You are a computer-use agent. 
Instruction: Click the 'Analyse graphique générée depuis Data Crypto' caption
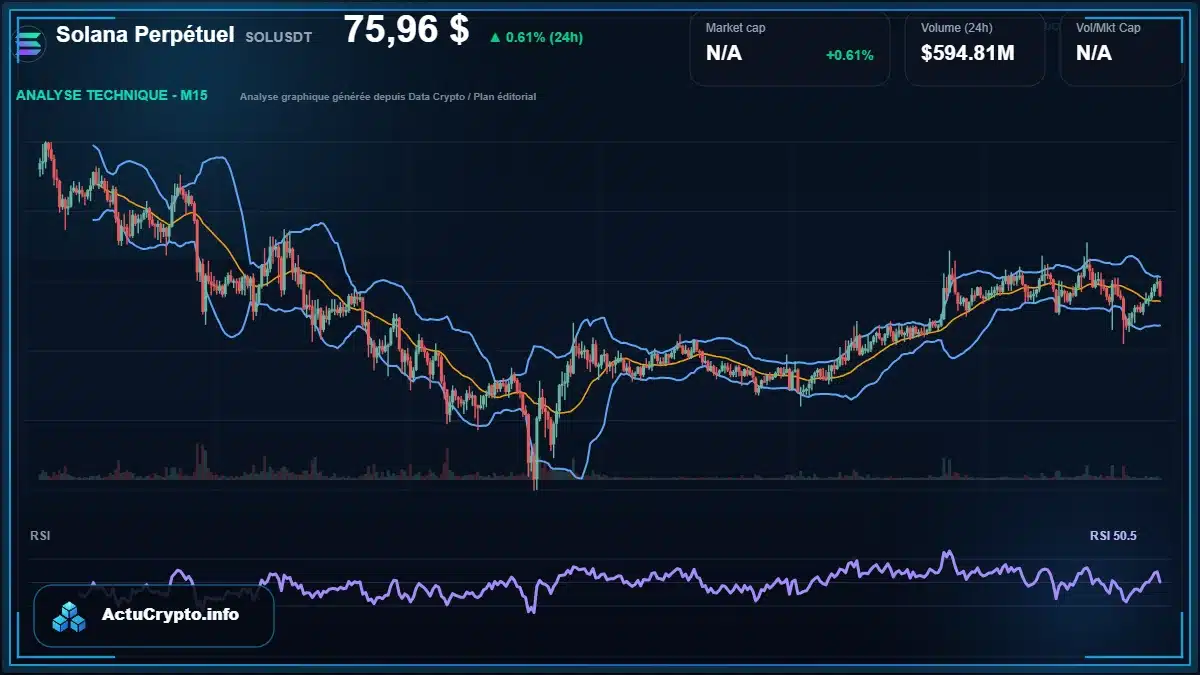[x=388, y=97]
